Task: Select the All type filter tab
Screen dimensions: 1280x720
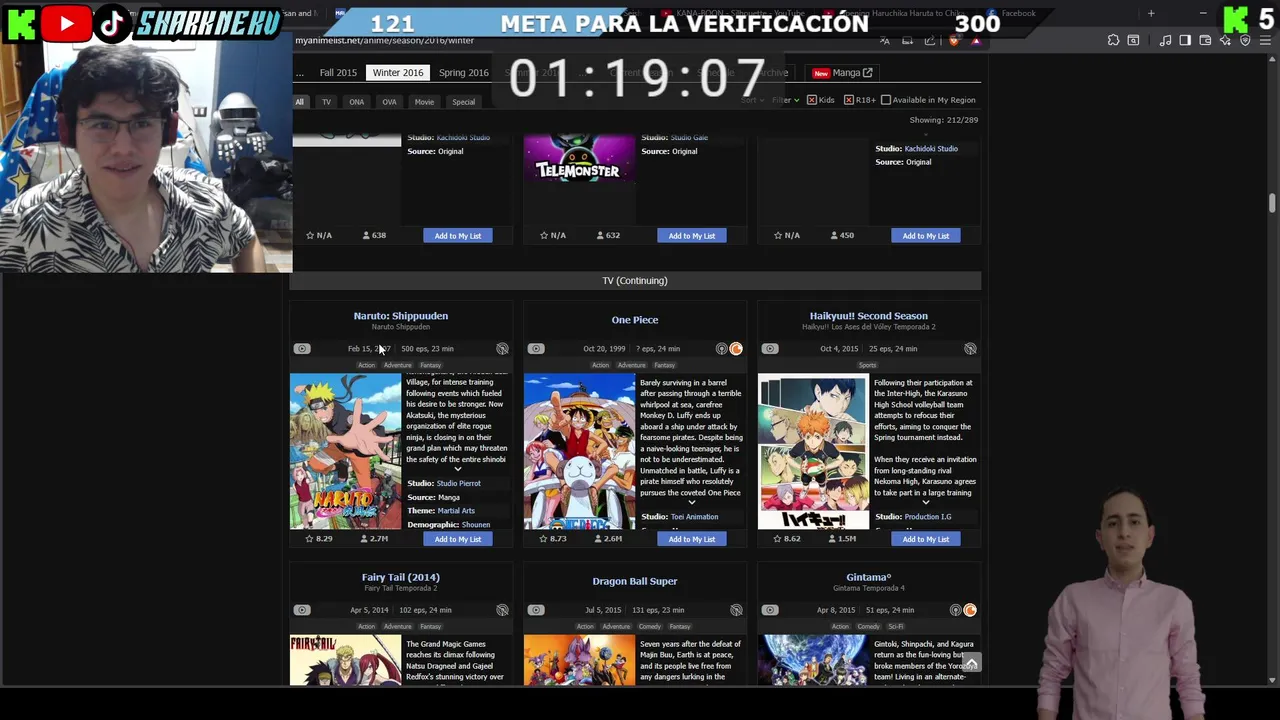Action: 299,102
